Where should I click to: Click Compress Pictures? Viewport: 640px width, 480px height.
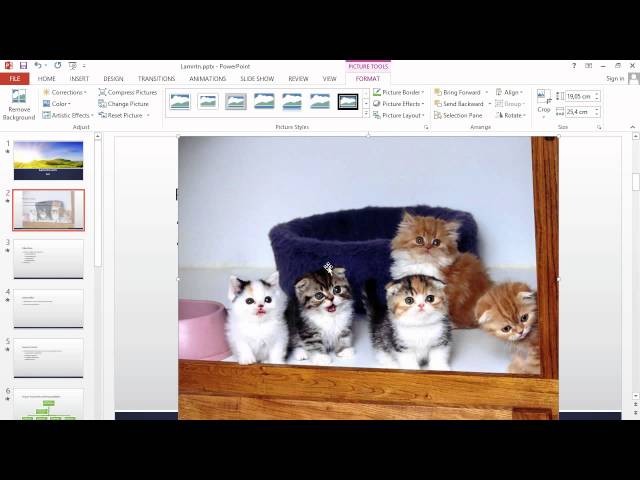click(131, 92)
